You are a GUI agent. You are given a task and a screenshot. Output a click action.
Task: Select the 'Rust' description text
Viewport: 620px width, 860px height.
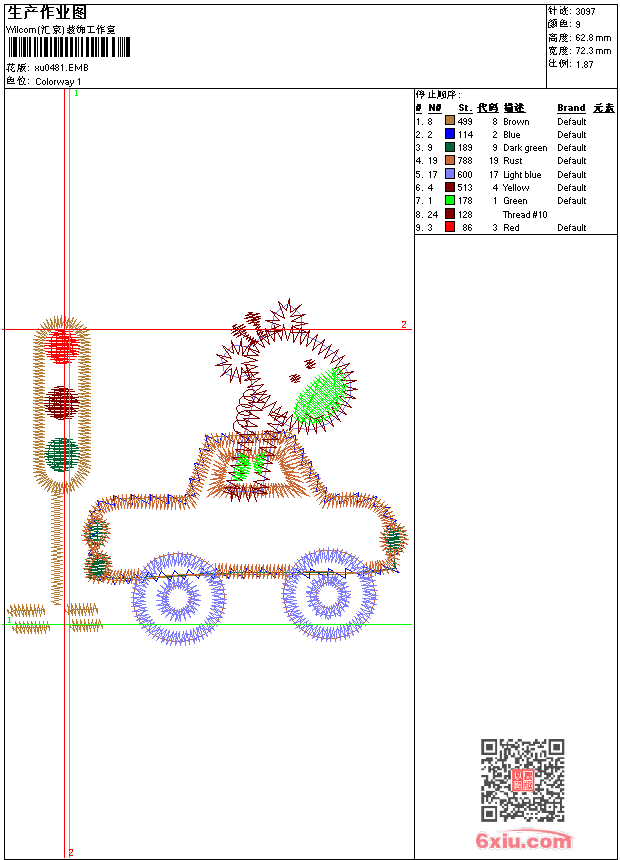pyautogui.click(x=512, y=161)
